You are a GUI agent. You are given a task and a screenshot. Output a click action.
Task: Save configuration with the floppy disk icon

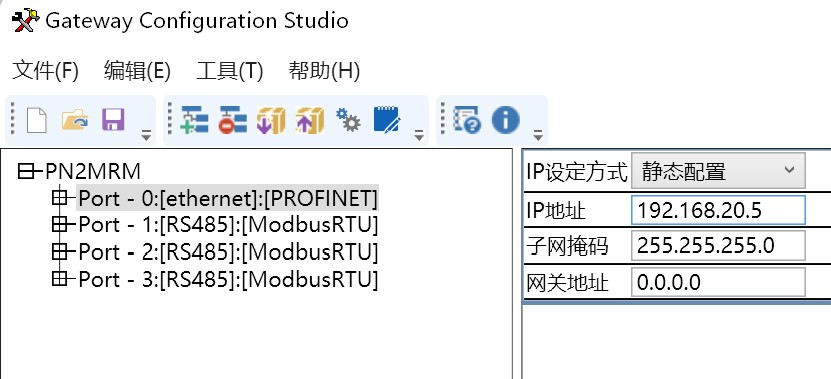tap(113, 120)
